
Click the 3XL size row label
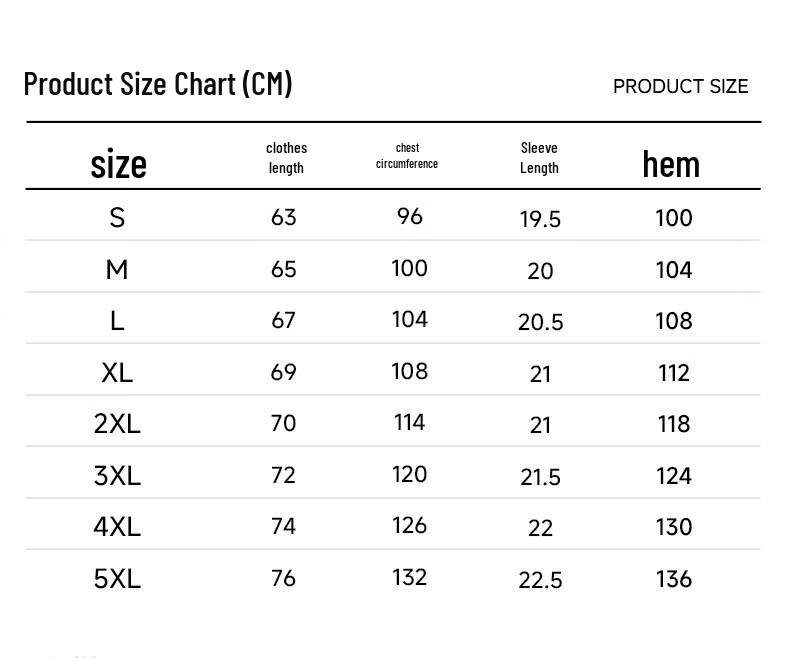point(117,476)
